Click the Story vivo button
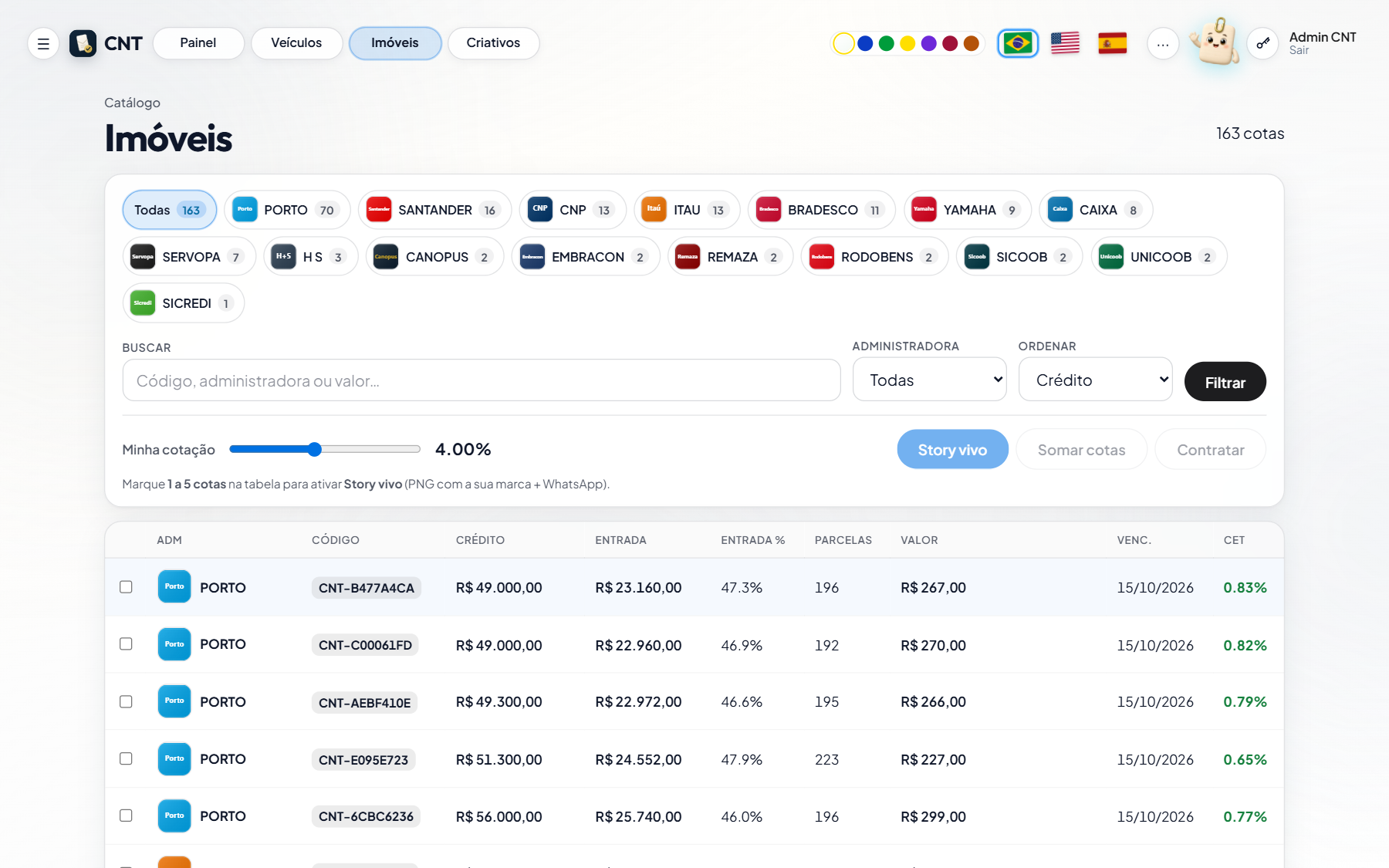This screenshot has width=1389, height=868. point(952,450)
